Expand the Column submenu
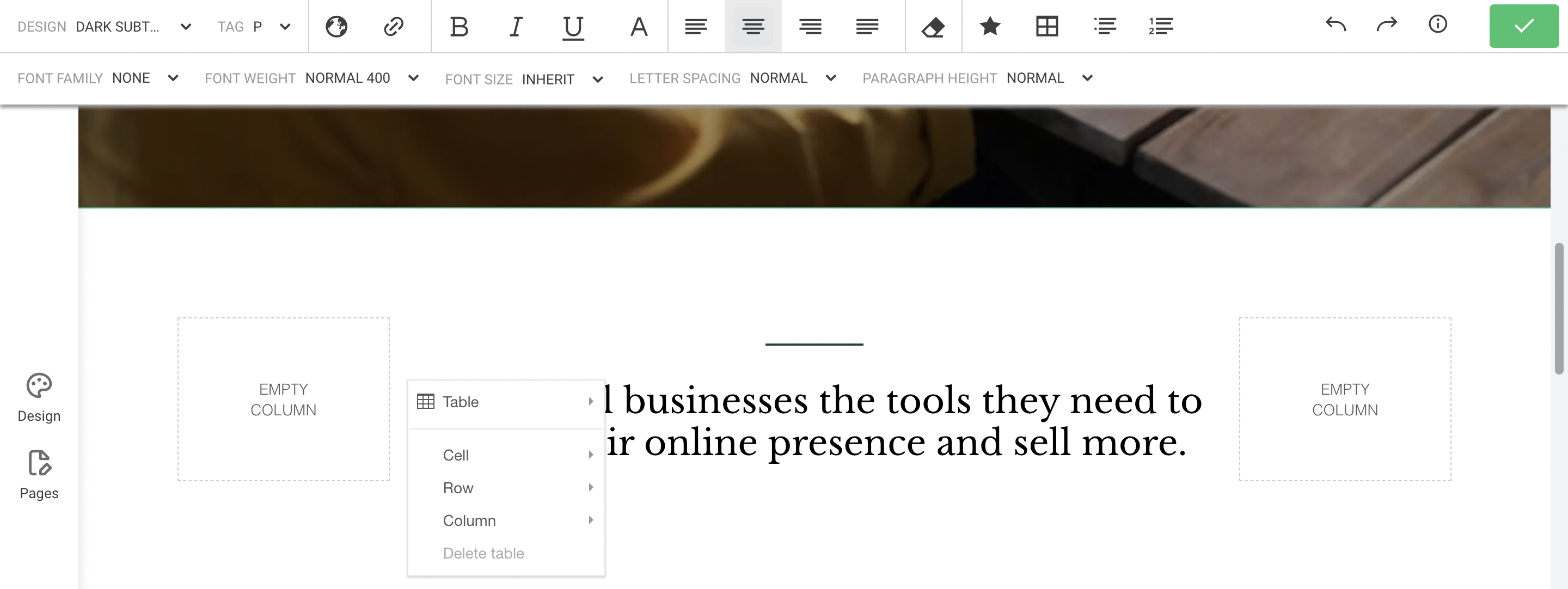 506,521
